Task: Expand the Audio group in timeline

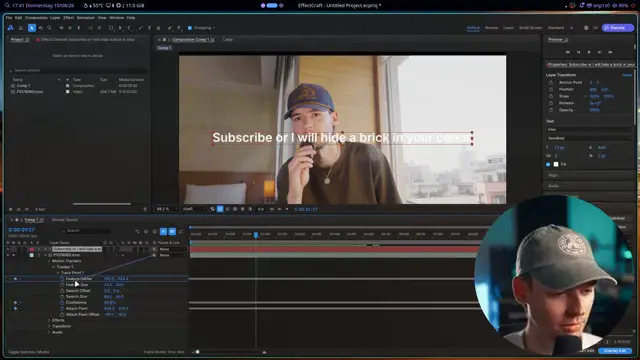Action: point(49,332)
